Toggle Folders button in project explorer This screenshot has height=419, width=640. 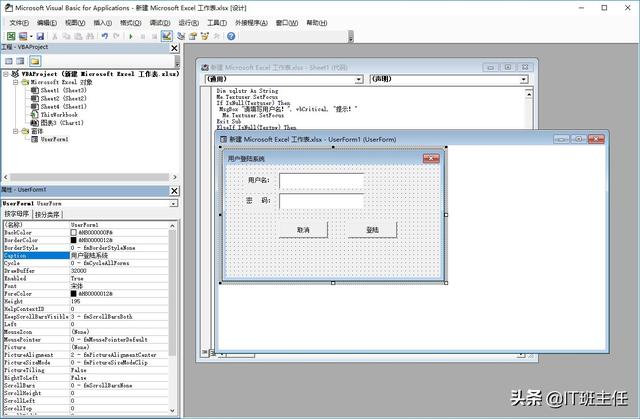pyautogui.click(x=35, y=61)
